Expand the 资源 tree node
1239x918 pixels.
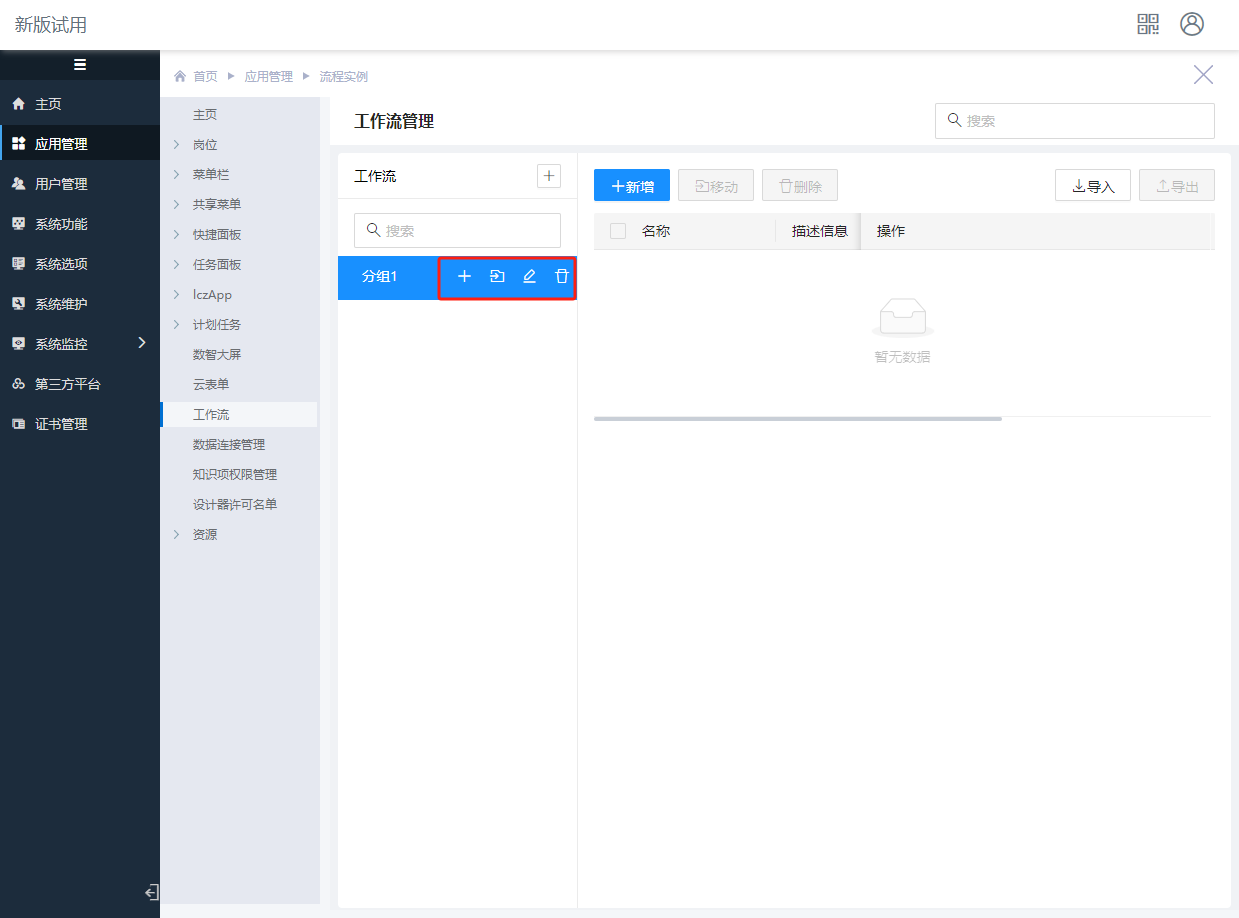176,535
